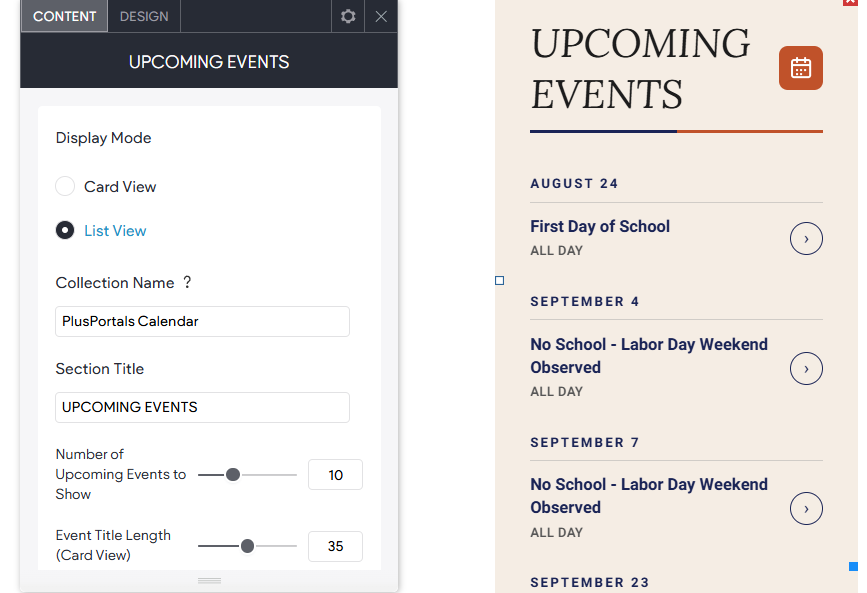
Task: Open widget settings gear icon
Action: [348, 16]
